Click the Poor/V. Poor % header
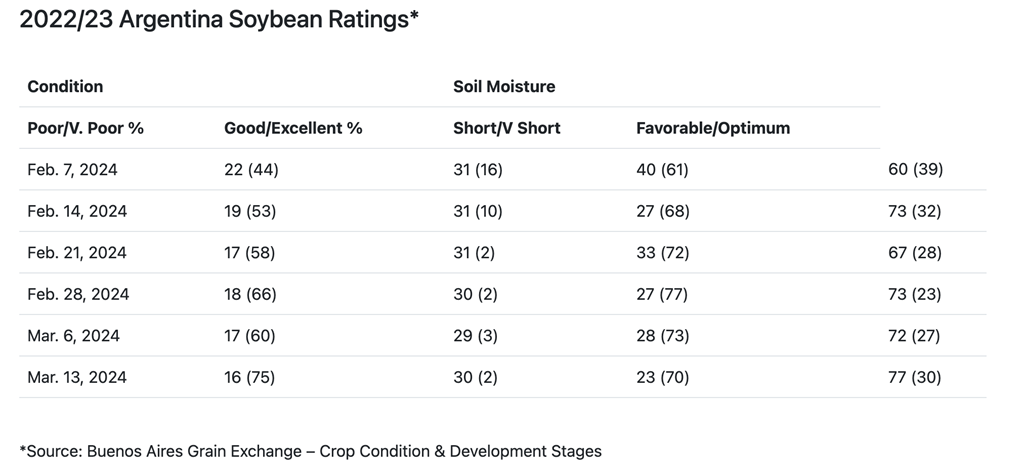Screen dimensions: 1024x475 (x=86, y=128)
